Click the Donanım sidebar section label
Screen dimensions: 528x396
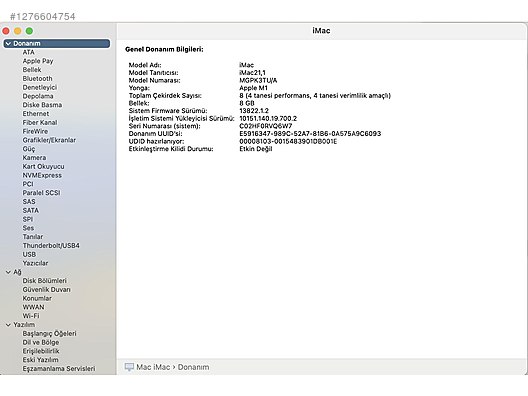27,43
